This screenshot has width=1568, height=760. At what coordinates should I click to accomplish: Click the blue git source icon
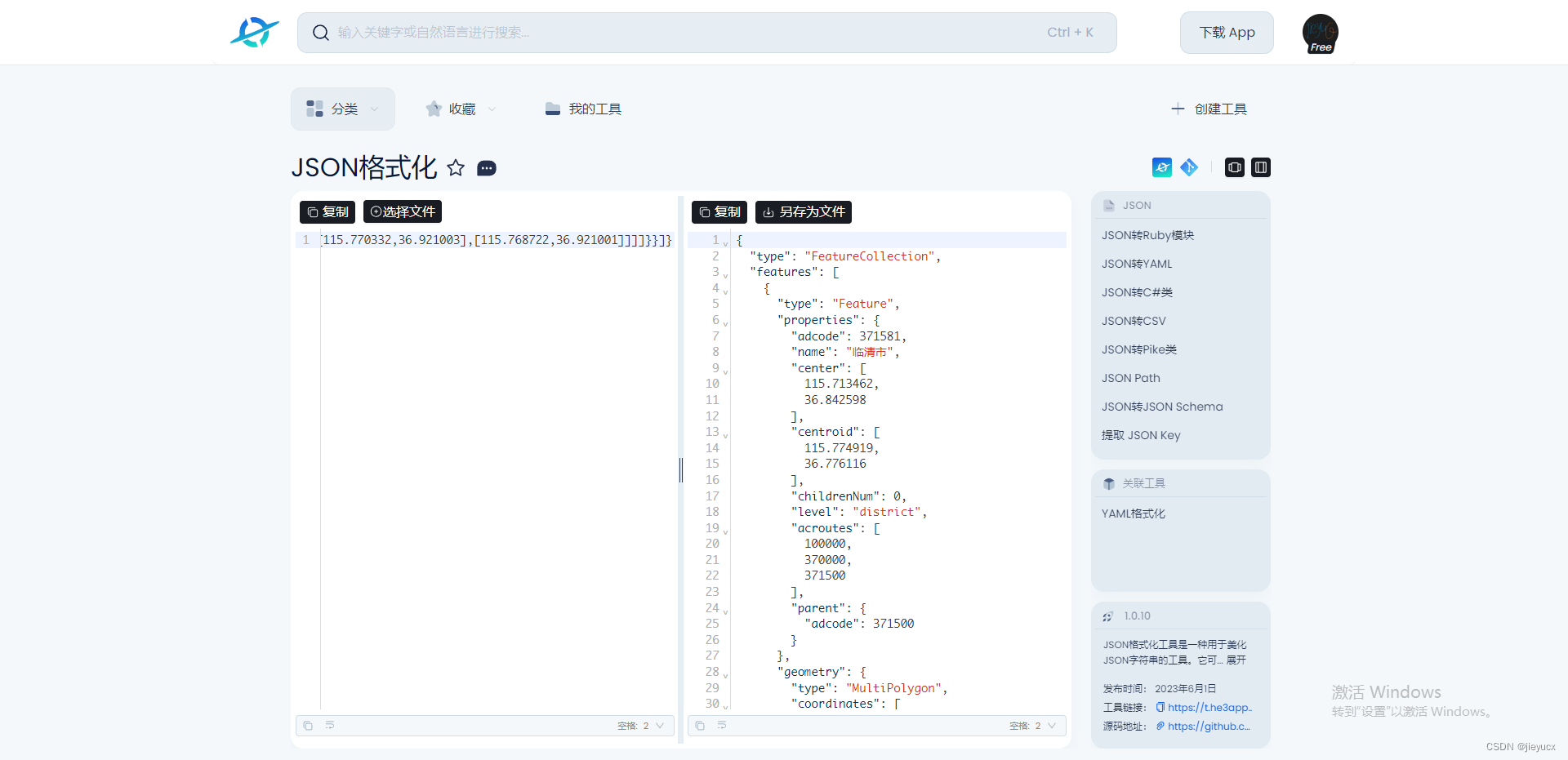point(1189,167)
